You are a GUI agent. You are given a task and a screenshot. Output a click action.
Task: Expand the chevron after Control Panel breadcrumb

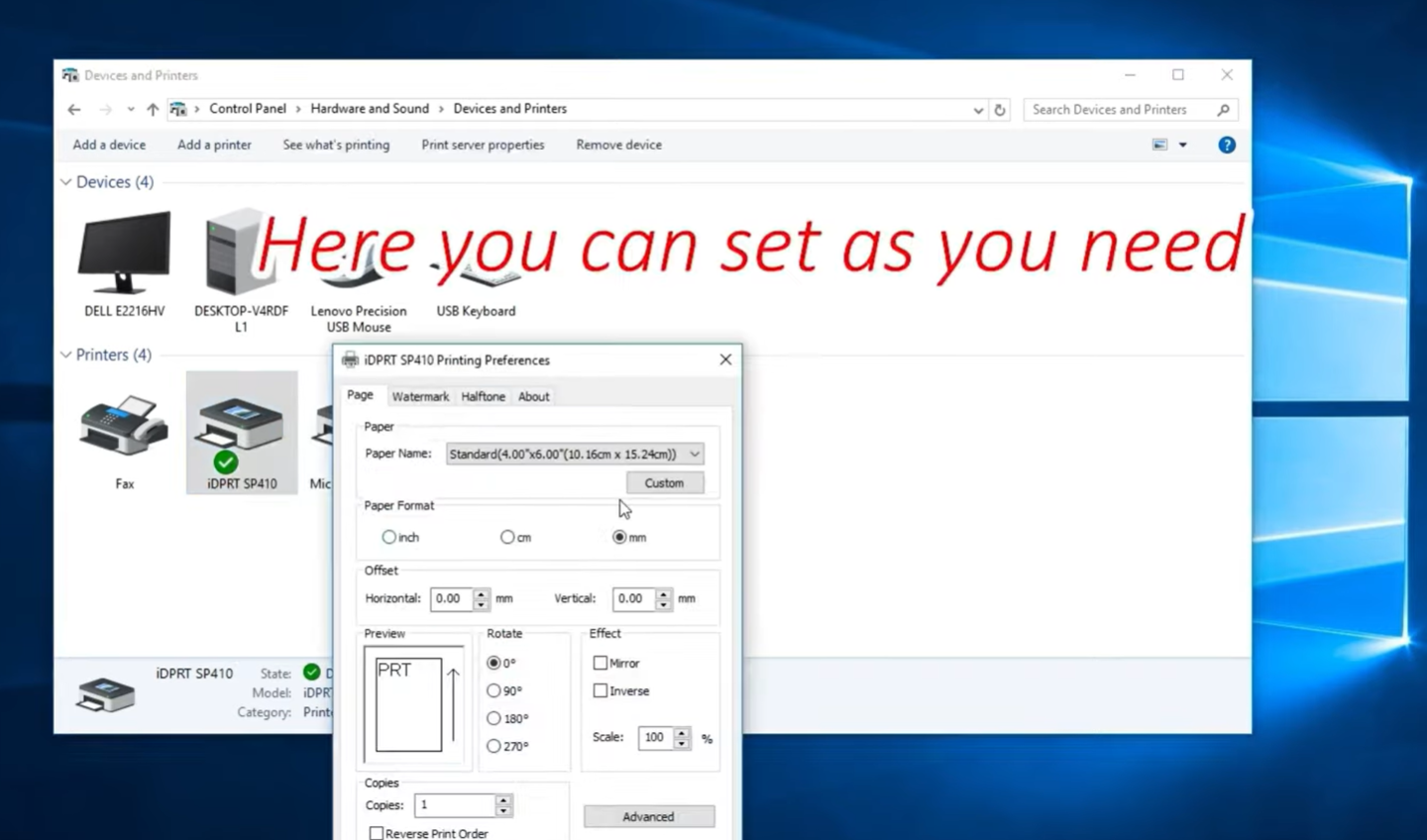click(297, 109)
